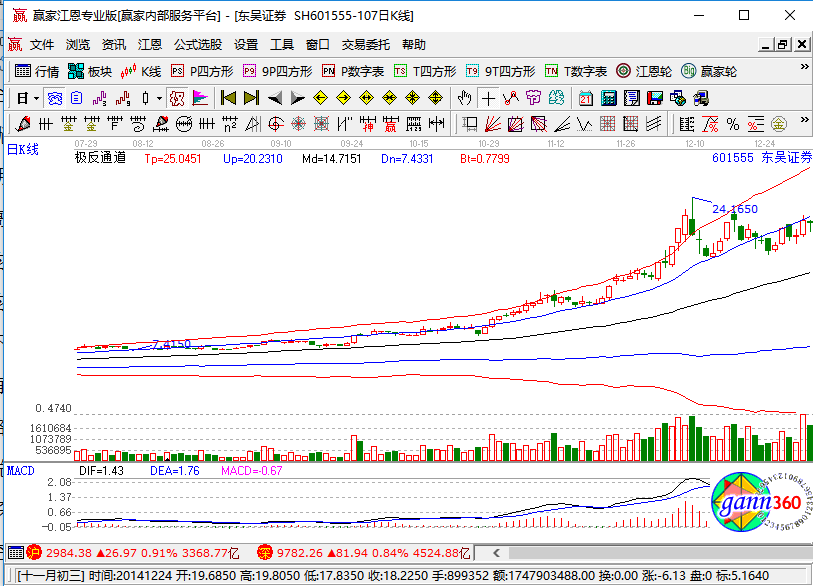Open the candlestick style dropdown arrow

click(x=159, y=98)
